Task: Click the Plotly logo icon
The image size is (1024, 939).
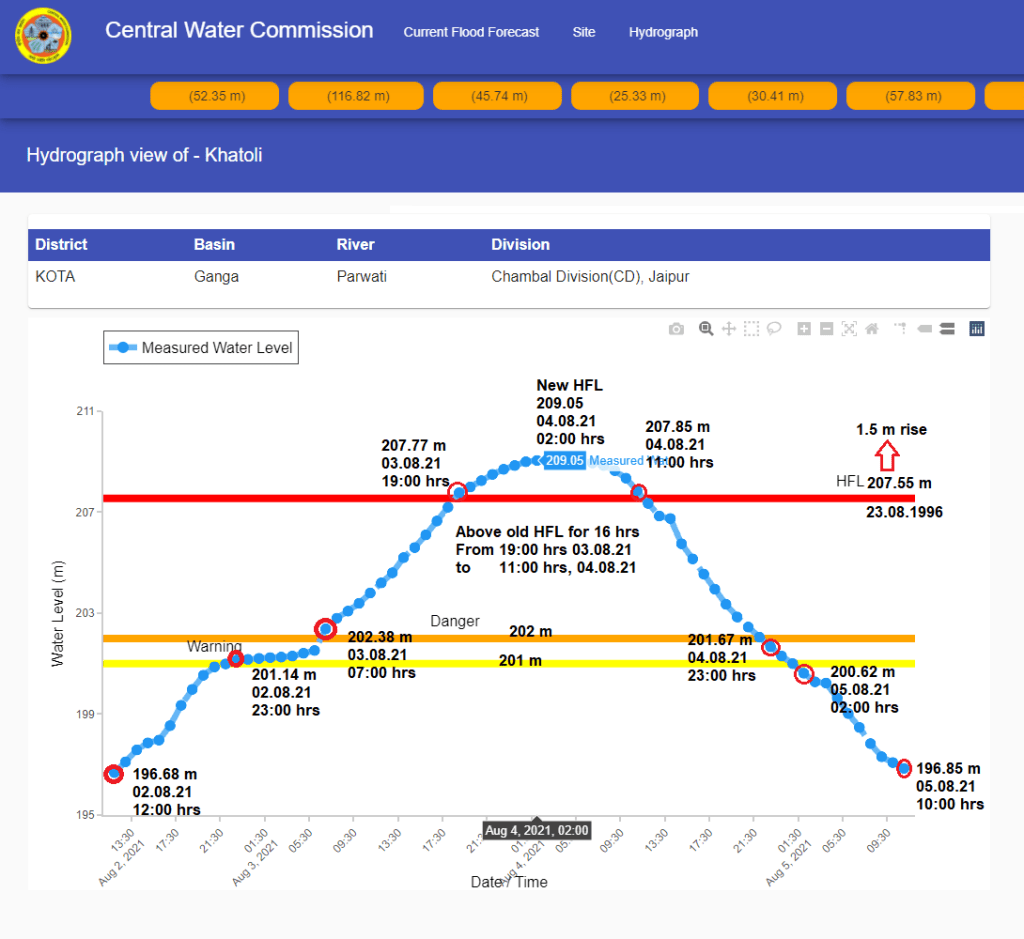Action: pos(977,329)
